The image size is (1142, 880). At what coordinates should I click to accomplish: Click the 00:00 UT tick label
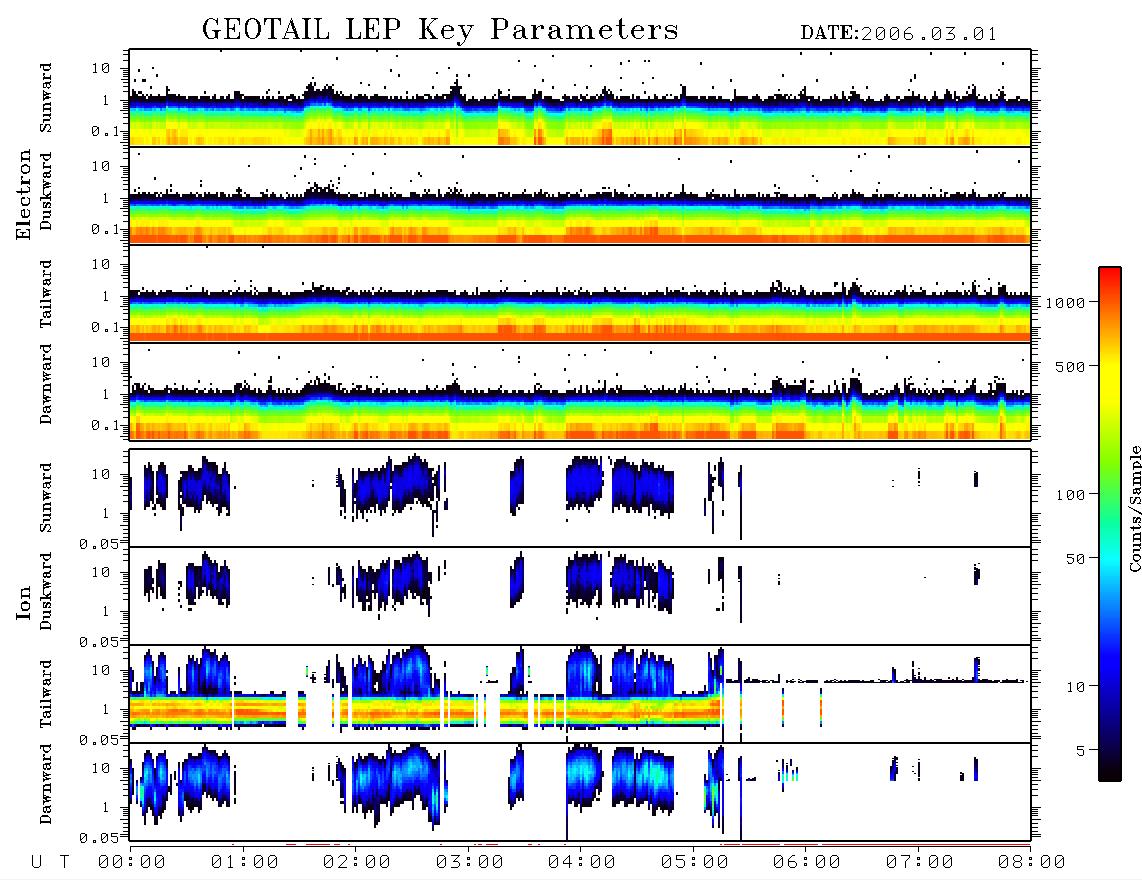click(132, 862)
